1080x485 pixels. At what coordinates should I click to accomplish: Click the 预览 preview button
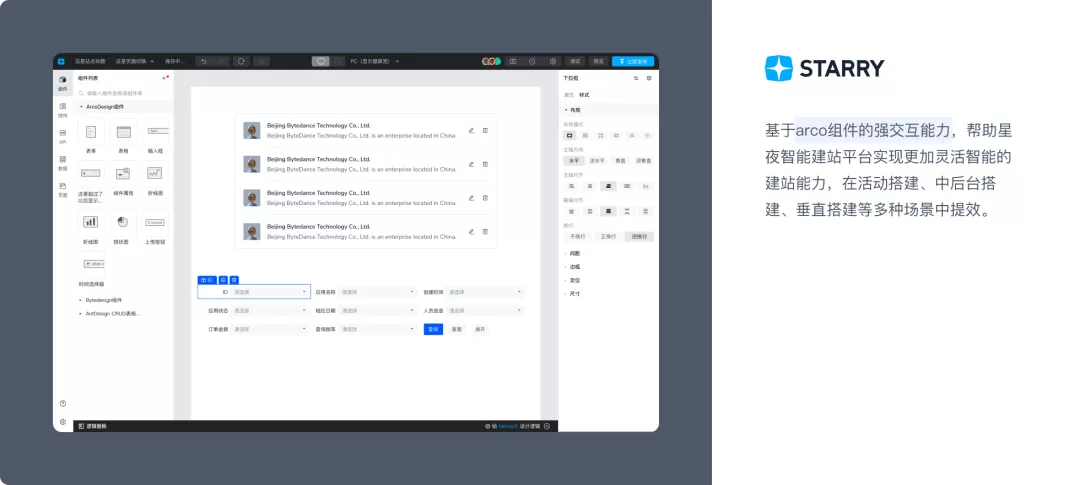click(599, 61)
